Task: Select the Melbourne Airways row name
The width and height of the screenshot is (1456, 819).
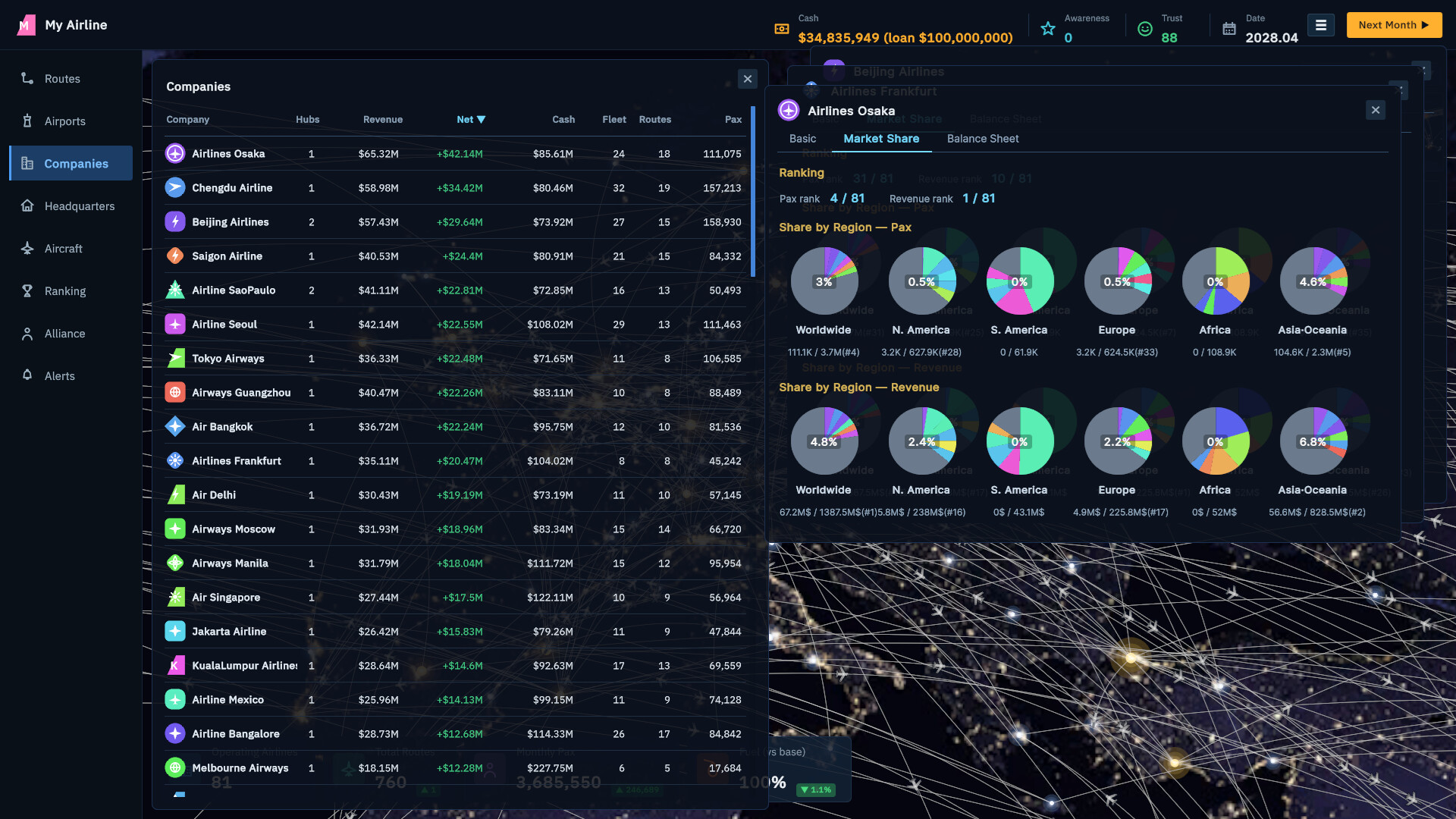Action: tap(240, 767)
